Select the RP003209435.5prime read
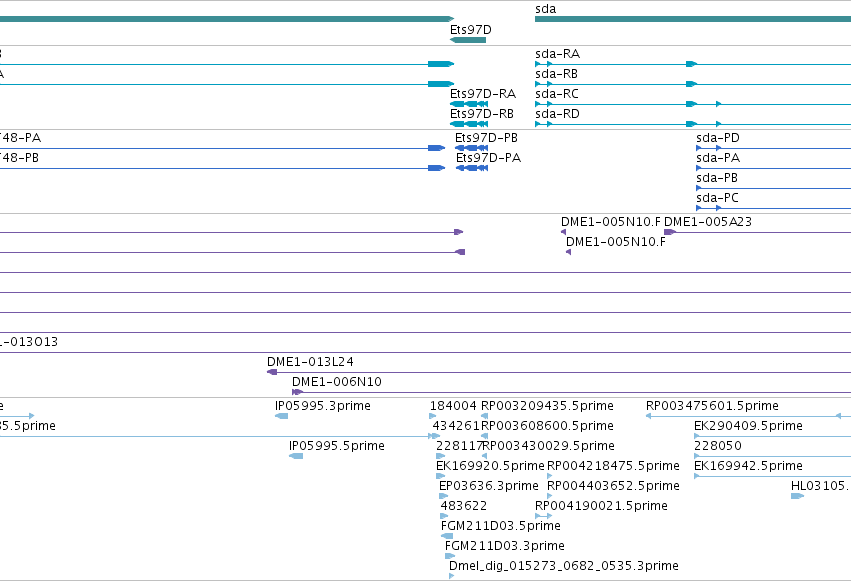This screenshot has height=581, width=851. click(x=485, y=416)
